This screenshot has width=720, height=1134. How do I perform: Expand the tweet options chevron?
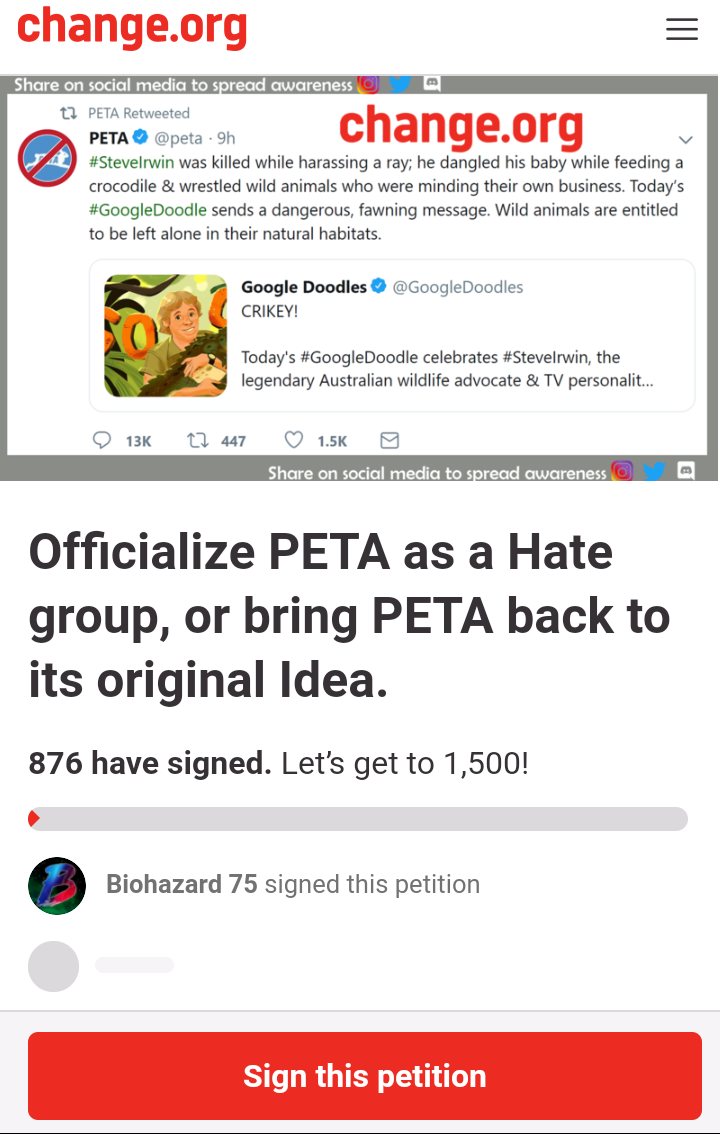tap(685, 140)
